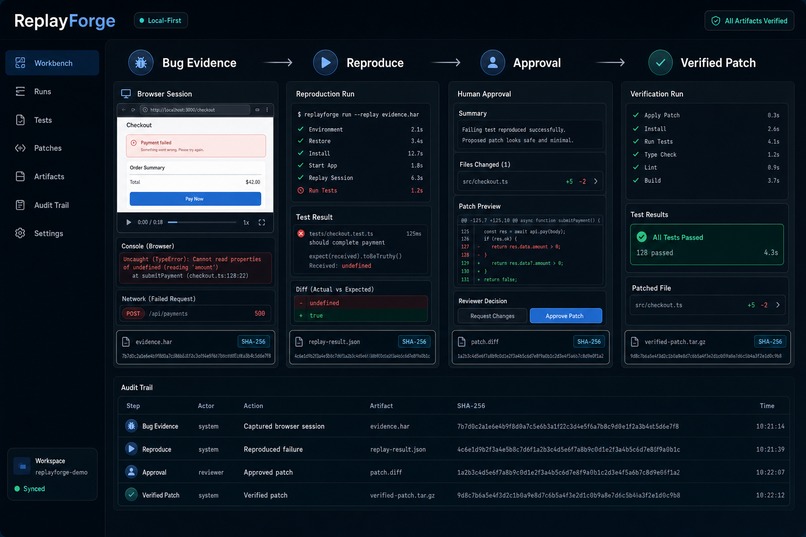Click the localhost checkout URL field
Viewport: 806px width, 537px height.
(195, 110)
